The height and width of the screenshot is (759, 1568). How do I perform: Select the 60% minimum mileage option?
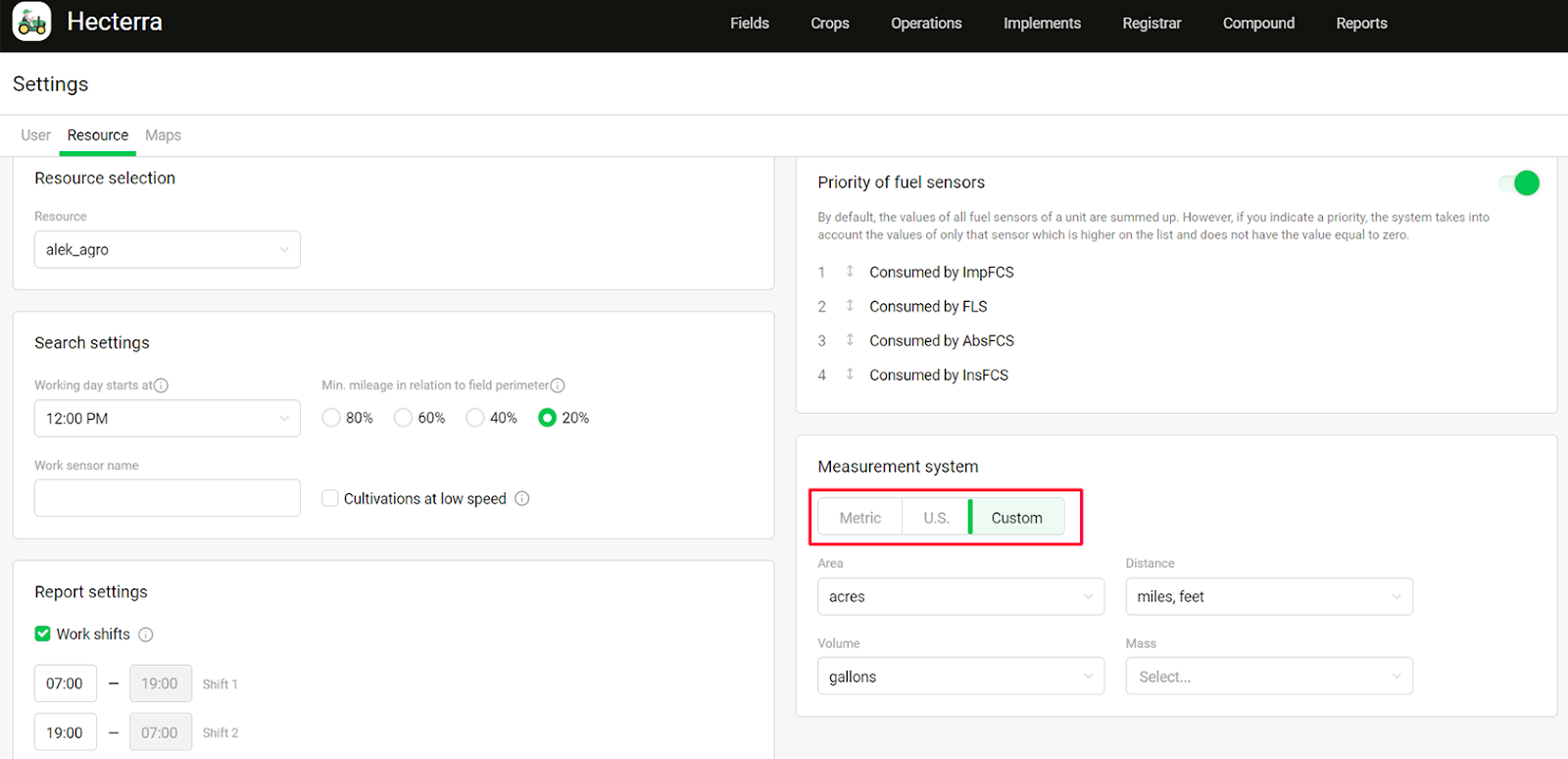(x=403, y=418)
